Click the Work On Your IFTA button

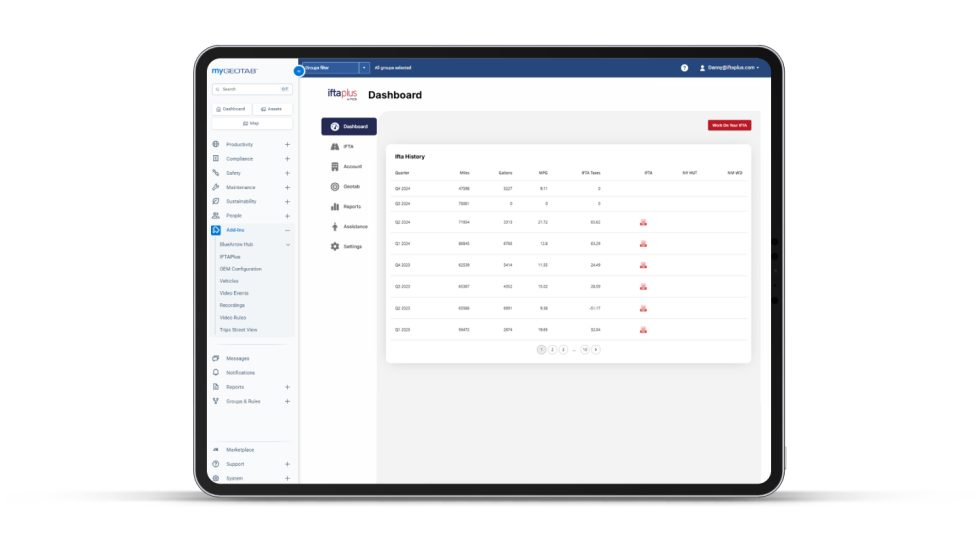(x=729, y=125)
